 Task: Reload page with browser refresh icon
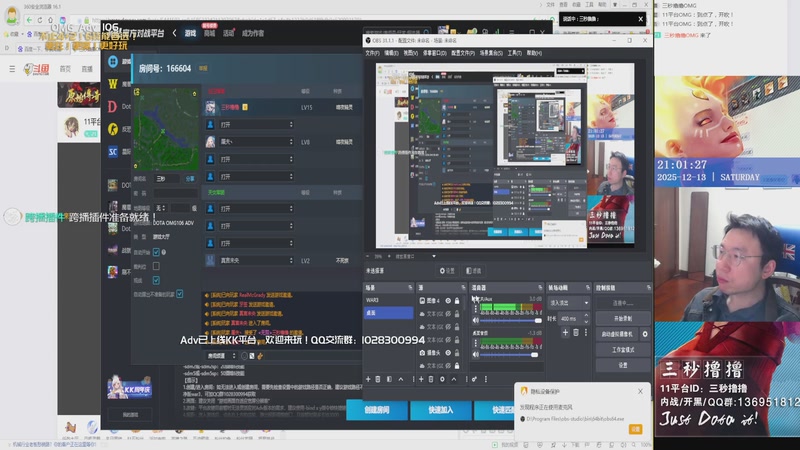(x=39, y=20)
